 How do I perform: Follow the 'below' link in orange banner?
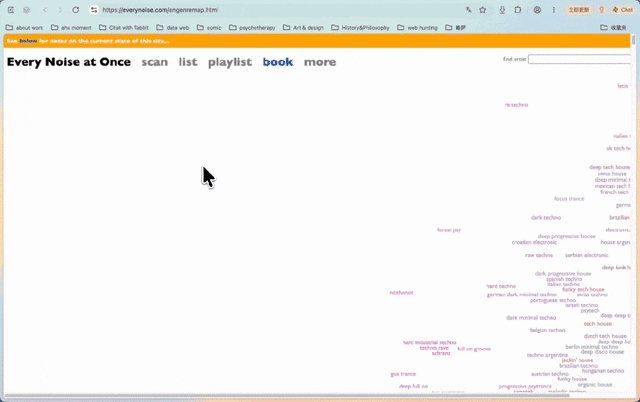pos(28,41)
